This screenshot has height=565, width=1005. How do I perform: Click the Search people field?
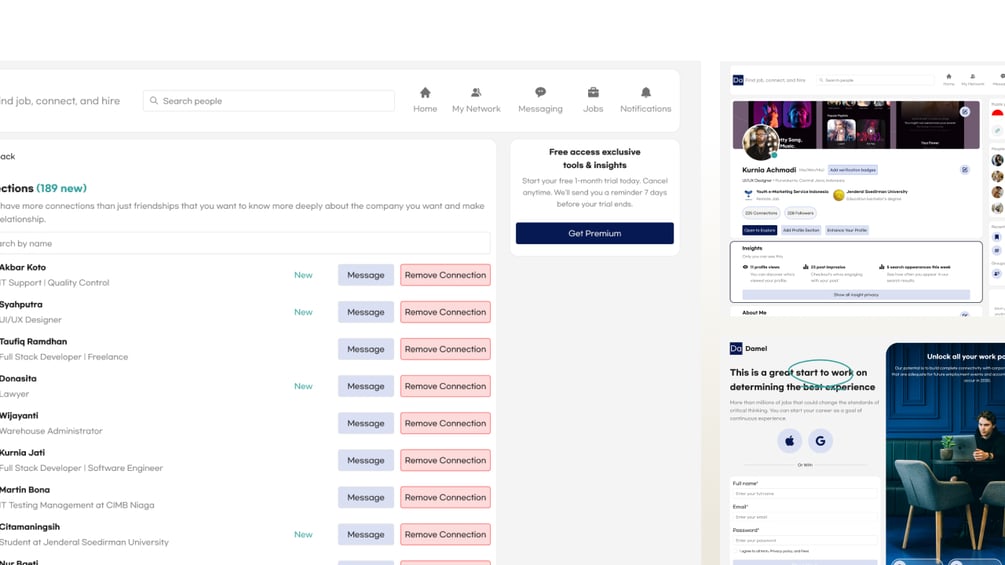269,101
